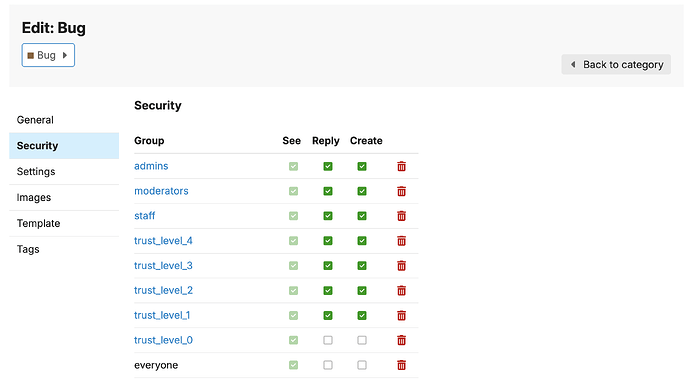Follow the staff group link
This screenshot has height=390, width=690.
pyautogui.click(x=144, y=216)
